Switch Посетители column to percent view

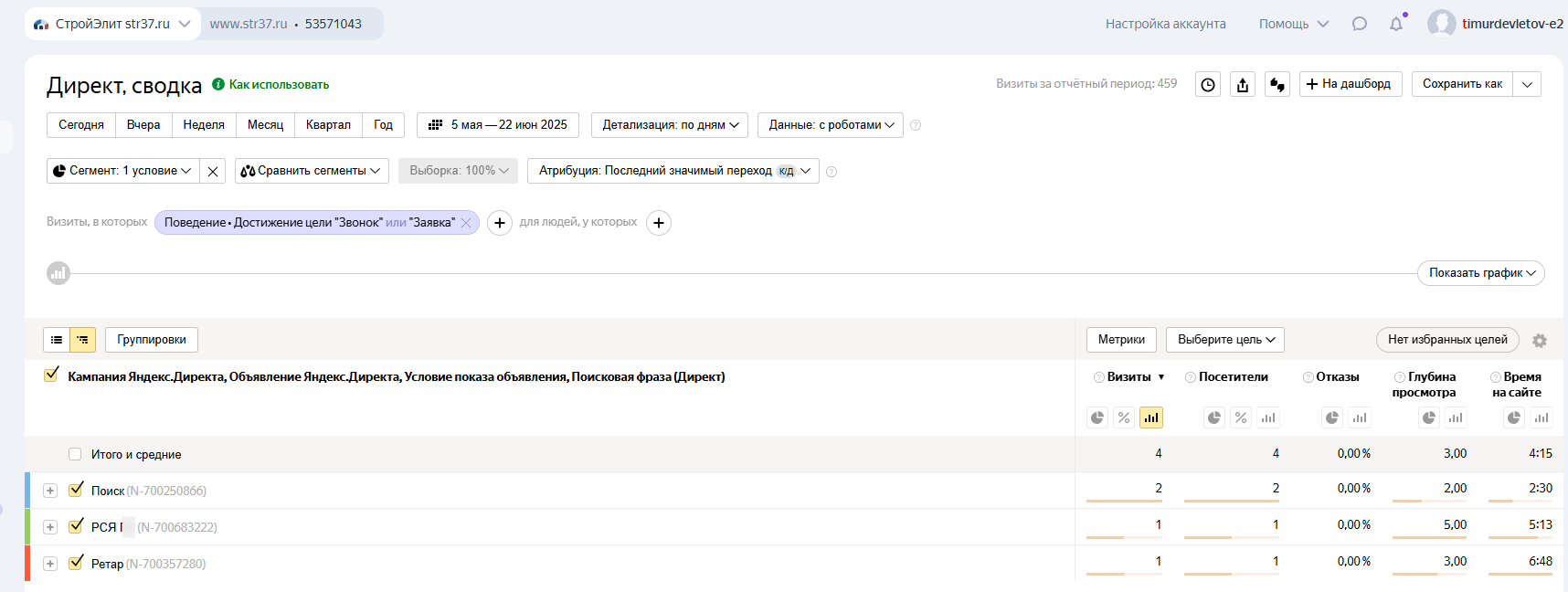click(x=1241, y=418)
